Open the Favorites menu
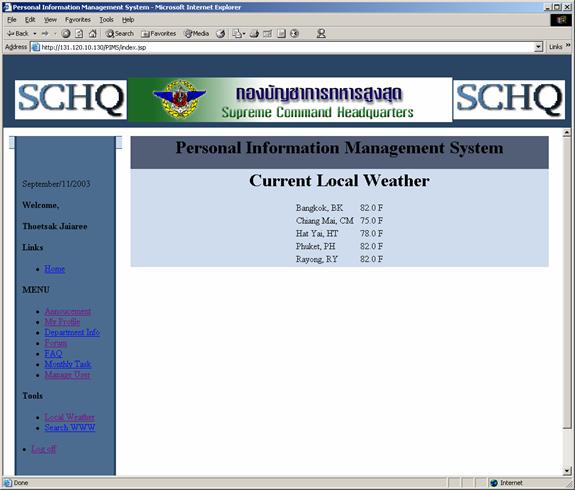The height and width of the screenshot is (490, 575). [x=78, y=20]
